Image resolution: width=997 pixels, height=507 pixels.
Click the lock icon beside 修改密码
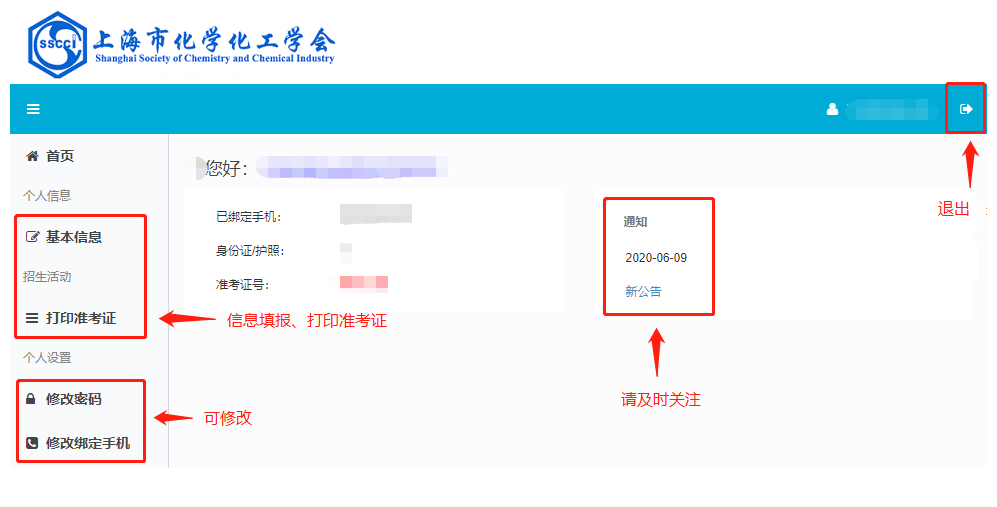click(31, 399)
